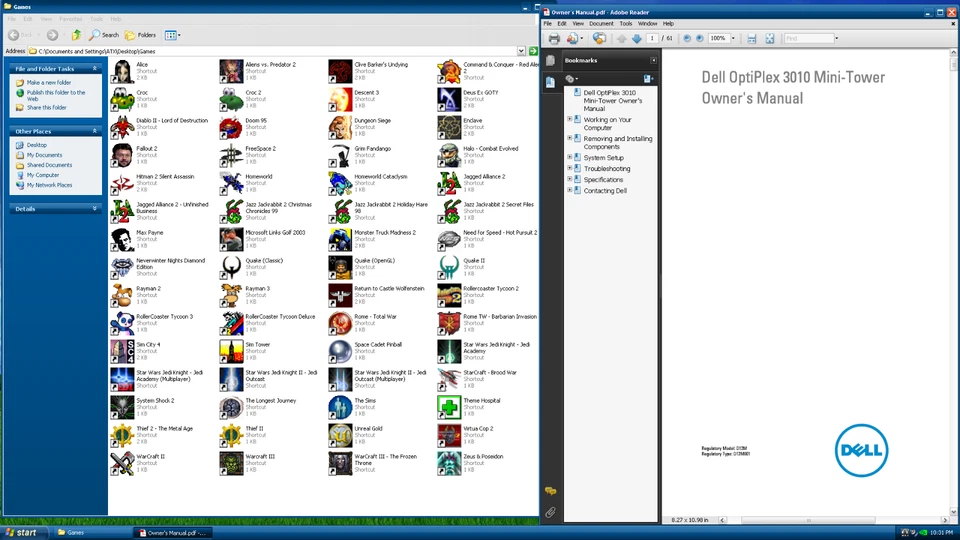Screen dimensions: 960x540
Task: Click the clock in the system tray
Action: (x=941, y=533)
